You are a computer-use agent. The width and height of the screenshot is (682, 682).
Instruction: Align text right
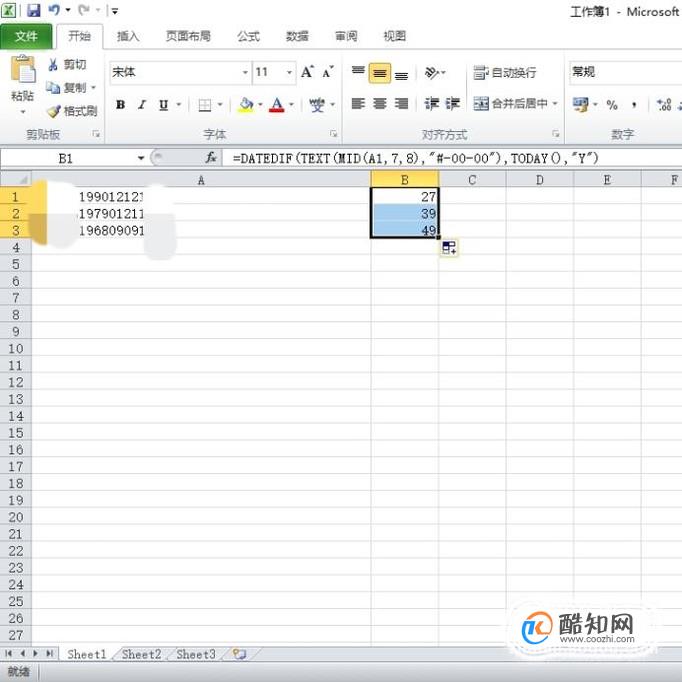[x=401, y=104]
